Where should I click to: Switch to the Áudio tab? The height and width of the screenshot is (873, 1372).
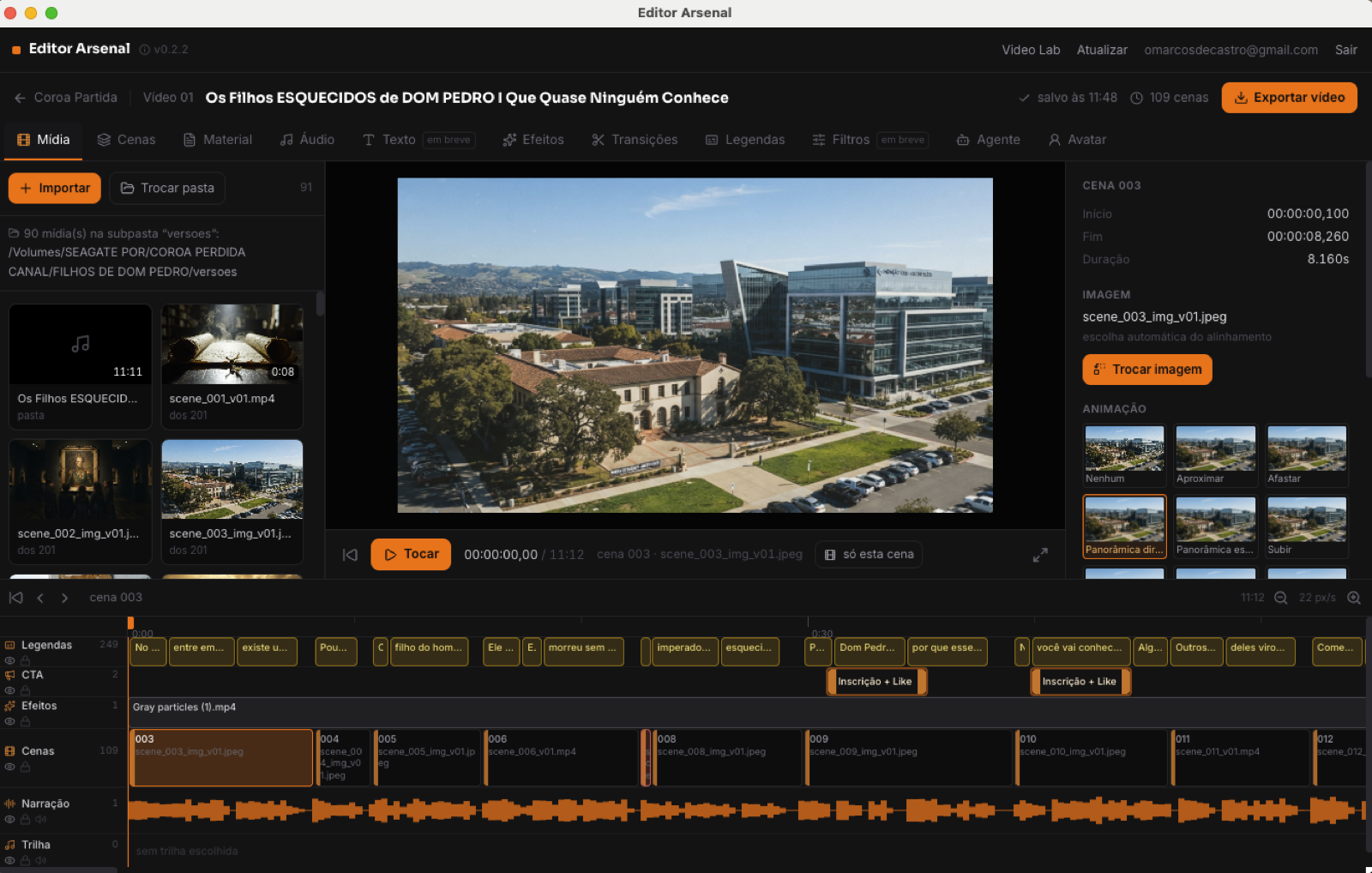[307, 140]
